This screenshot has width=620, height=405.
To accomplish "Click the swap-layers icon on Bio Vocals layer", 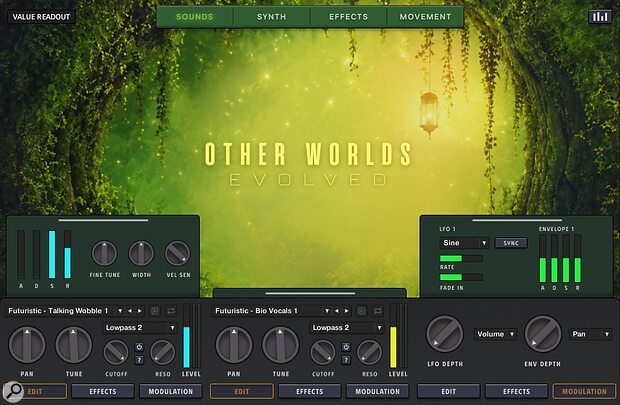I will click(x=378, y=311).
